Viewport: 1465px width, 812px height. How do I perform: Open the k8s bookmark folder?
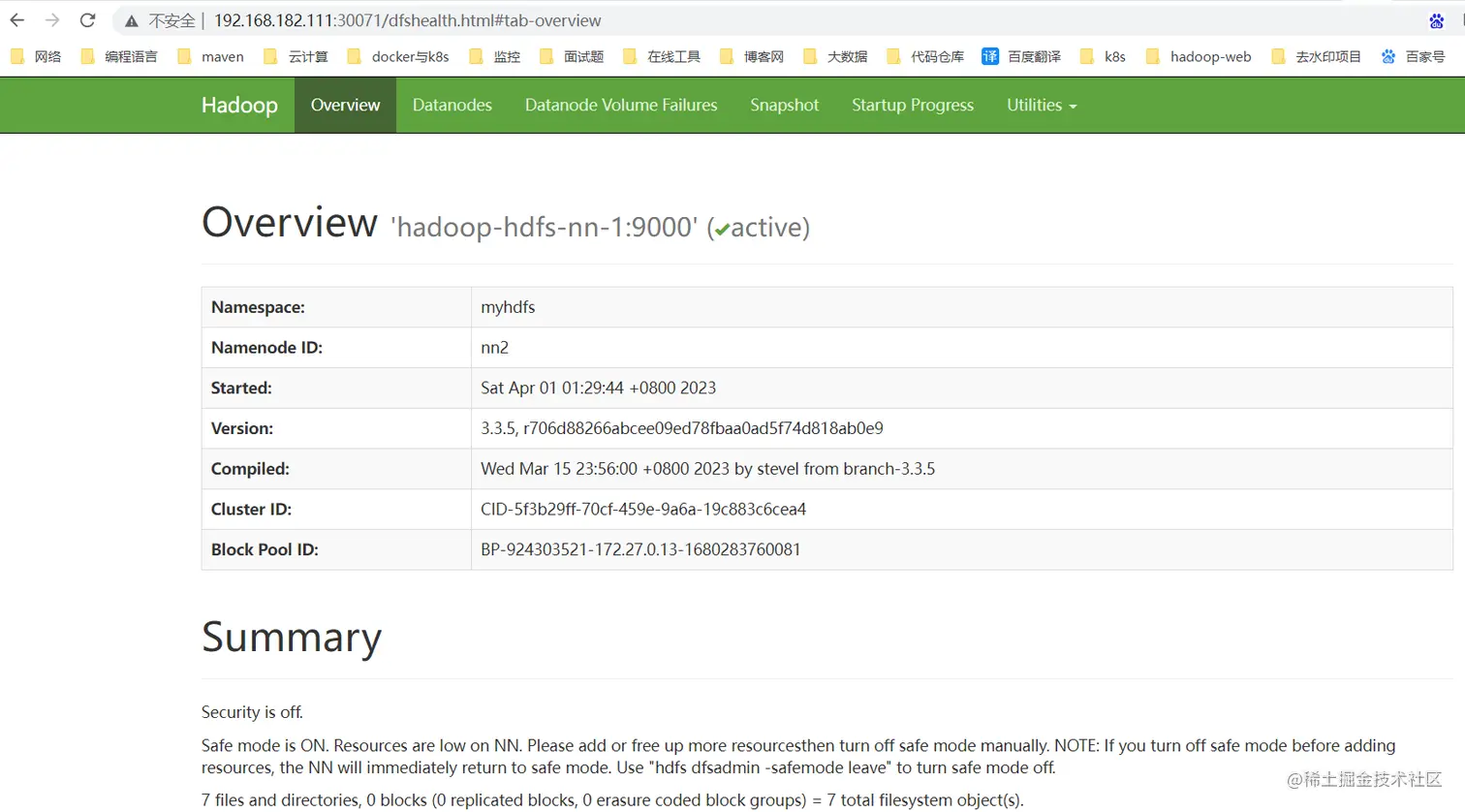tap(1103, 56)
